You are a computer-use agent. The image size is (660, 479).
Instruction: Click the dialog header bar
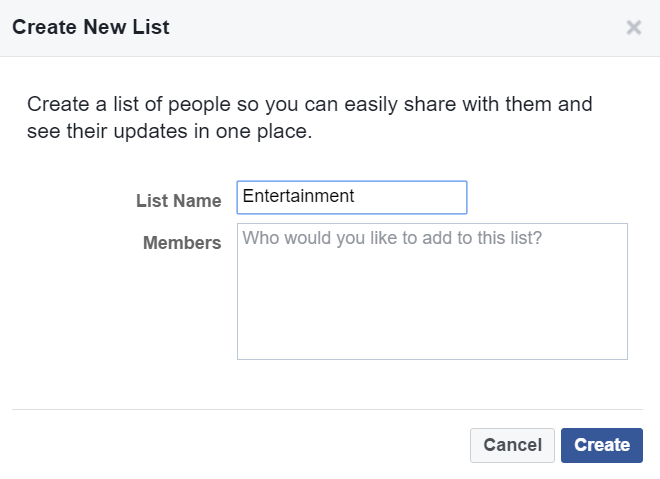[x=330, y=28]
